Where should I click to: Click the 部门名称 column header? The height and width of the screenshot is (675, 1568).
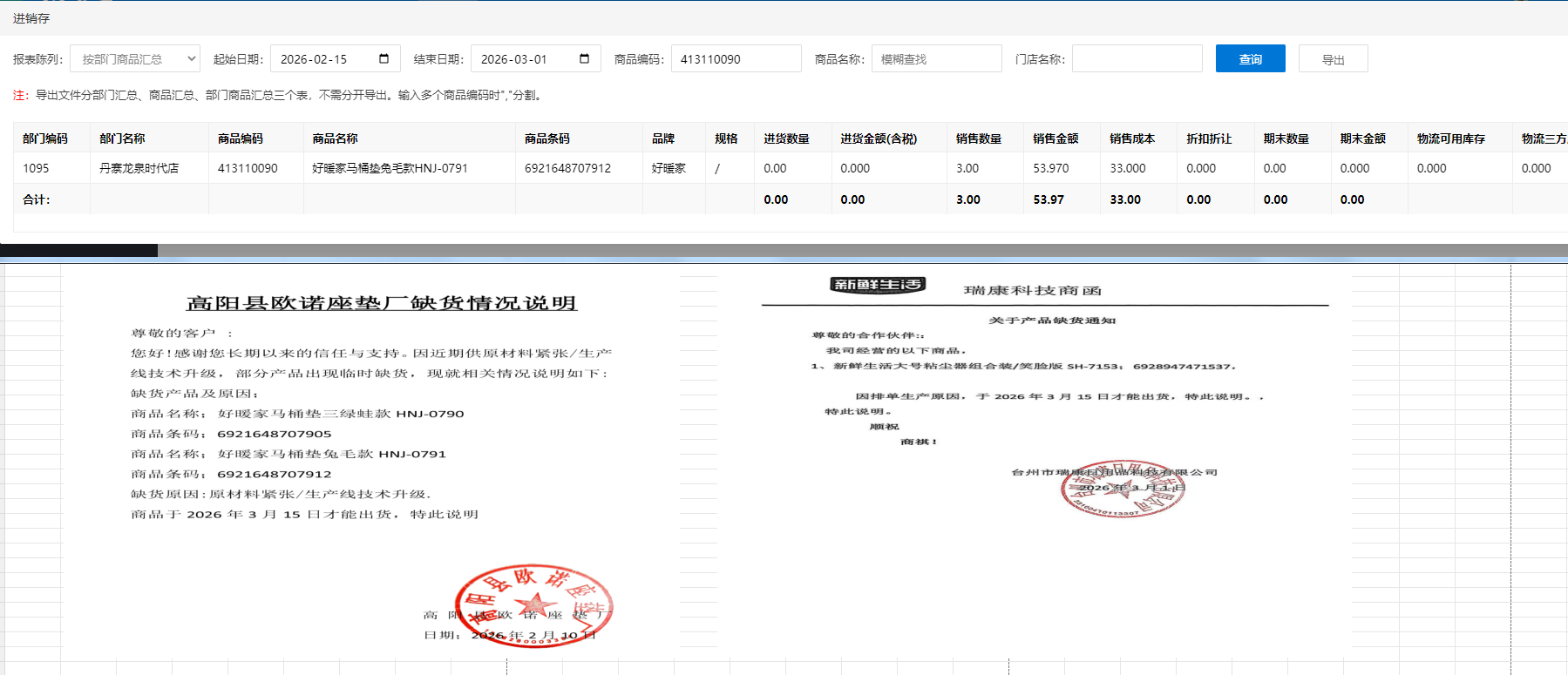[x=122, y=138]
